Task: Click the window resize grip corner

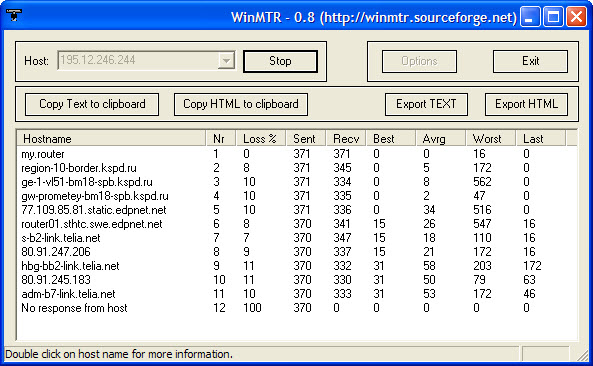Action: (584, 355)
